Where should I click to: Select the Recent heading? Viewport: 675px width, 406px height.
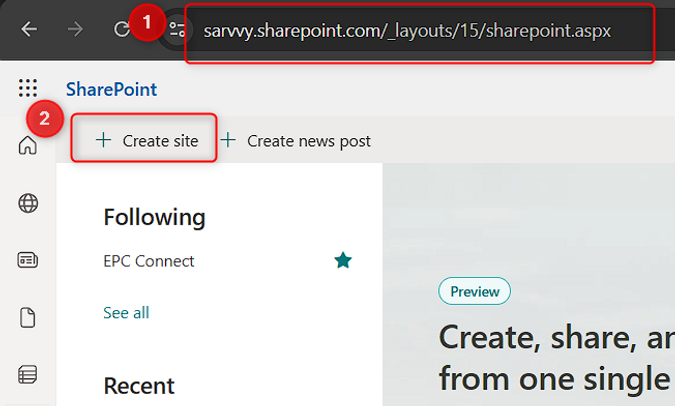pos(139,386)
